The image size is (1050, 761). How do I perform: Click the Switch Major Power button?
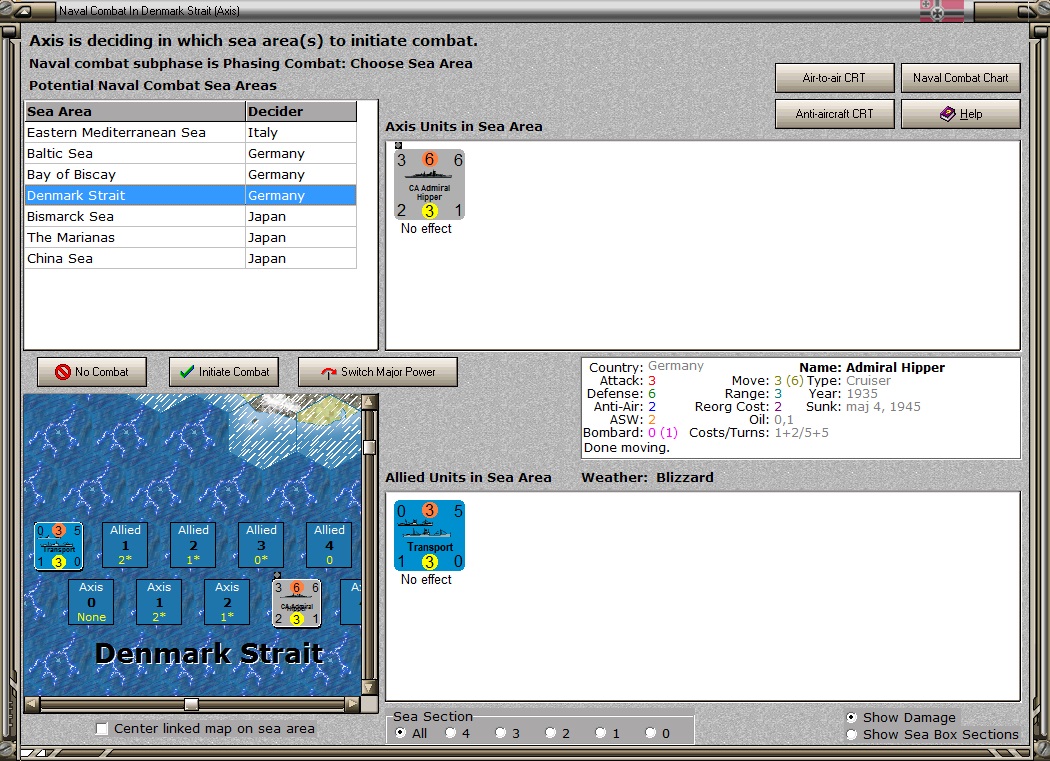(378, 372)
